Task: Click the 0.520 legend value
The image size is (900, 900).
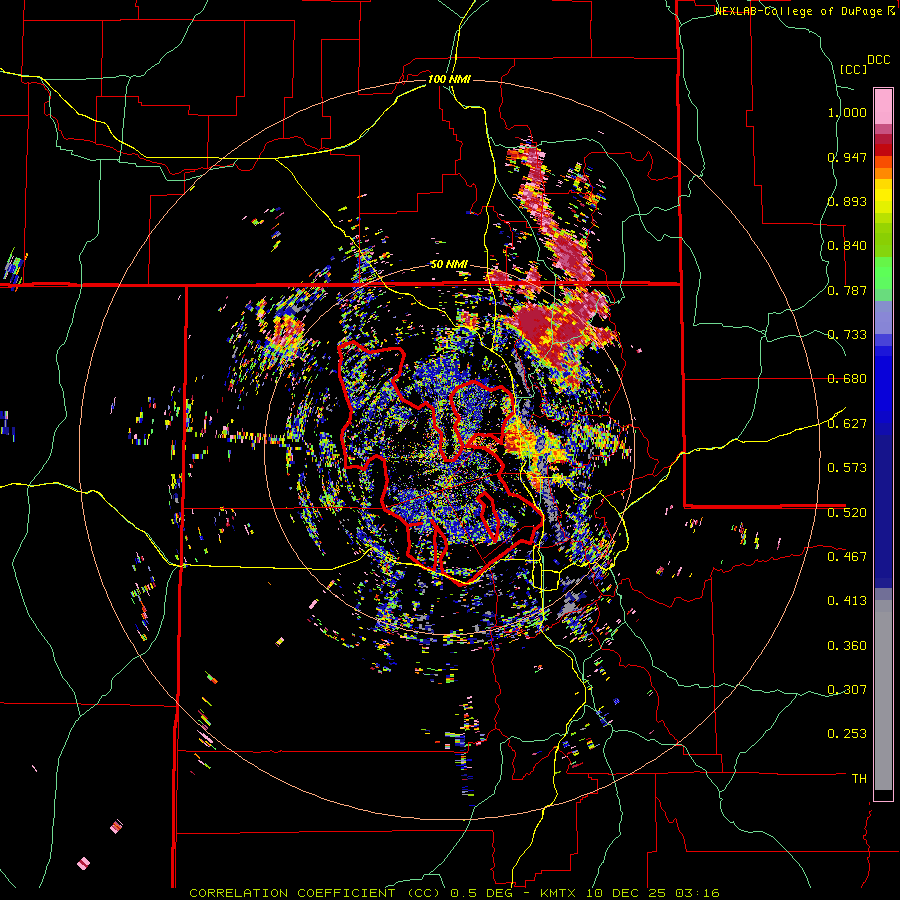Action: coord(847,513)
